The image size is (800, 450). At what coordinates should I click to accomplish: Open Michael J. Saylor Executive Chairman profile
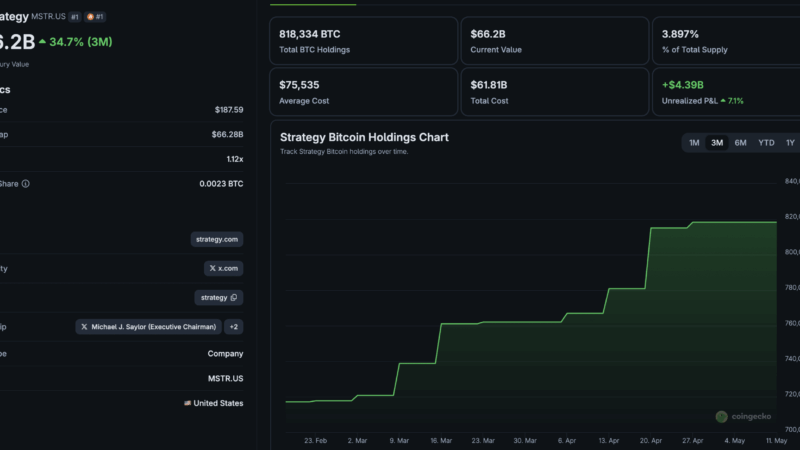click(x=148, y=327)
